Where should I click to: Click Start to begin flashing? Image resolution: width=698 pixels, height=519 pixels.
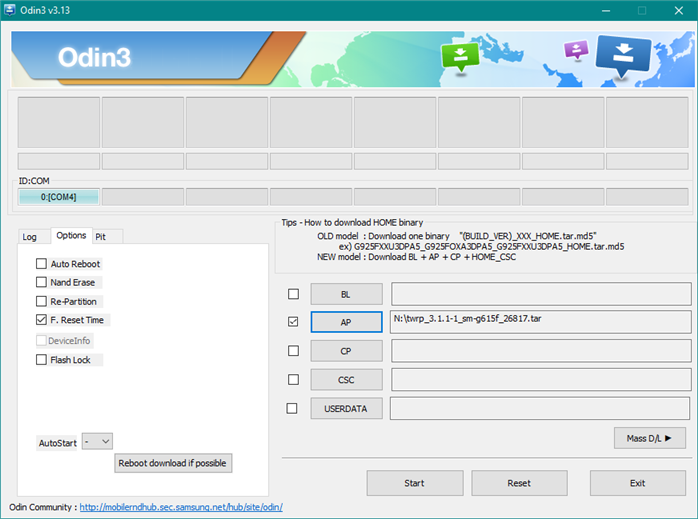point(415,483)
